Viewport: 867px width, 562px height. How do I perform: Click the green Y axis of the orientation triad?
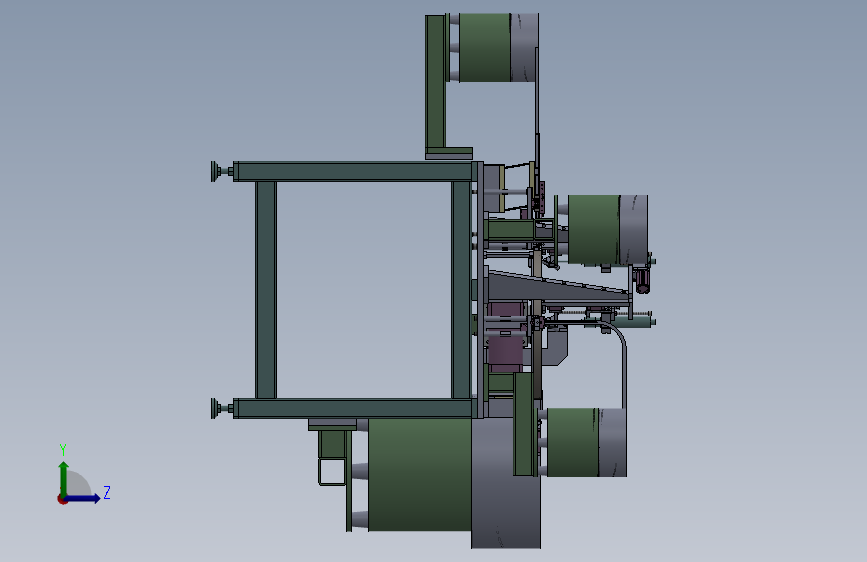pyautogui.click(x=64, y=479)
